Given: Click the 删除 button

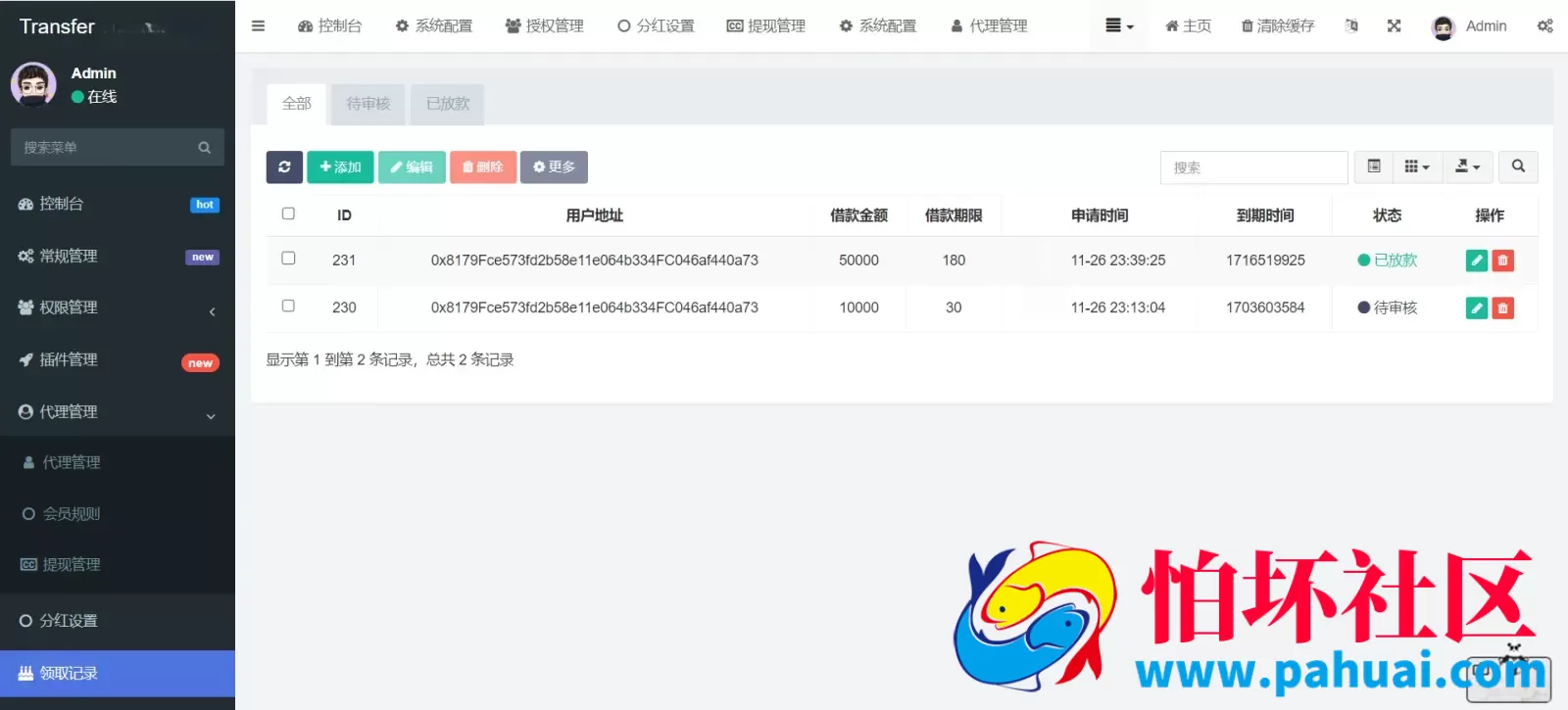Looking at the screenshot, I should (483, 167).
